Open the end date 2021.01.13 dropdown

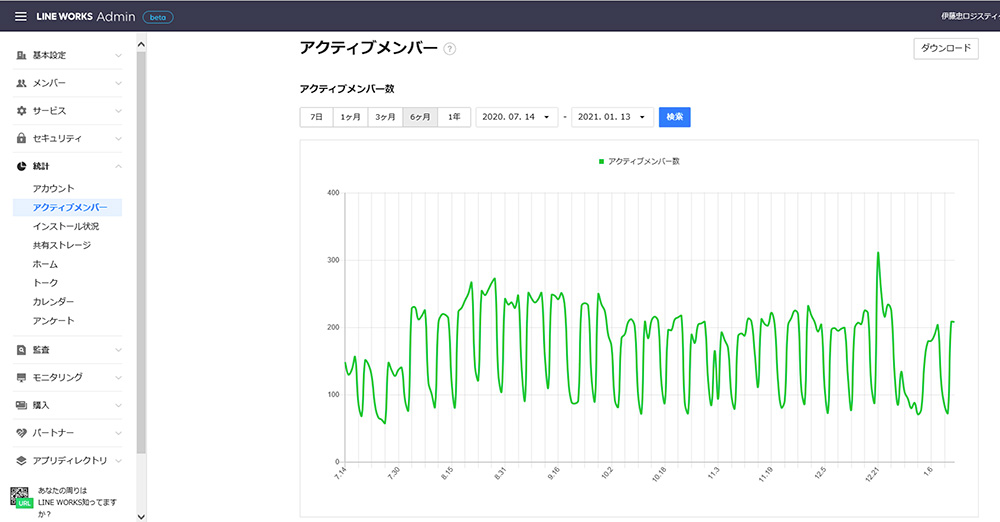pos(612,117)
